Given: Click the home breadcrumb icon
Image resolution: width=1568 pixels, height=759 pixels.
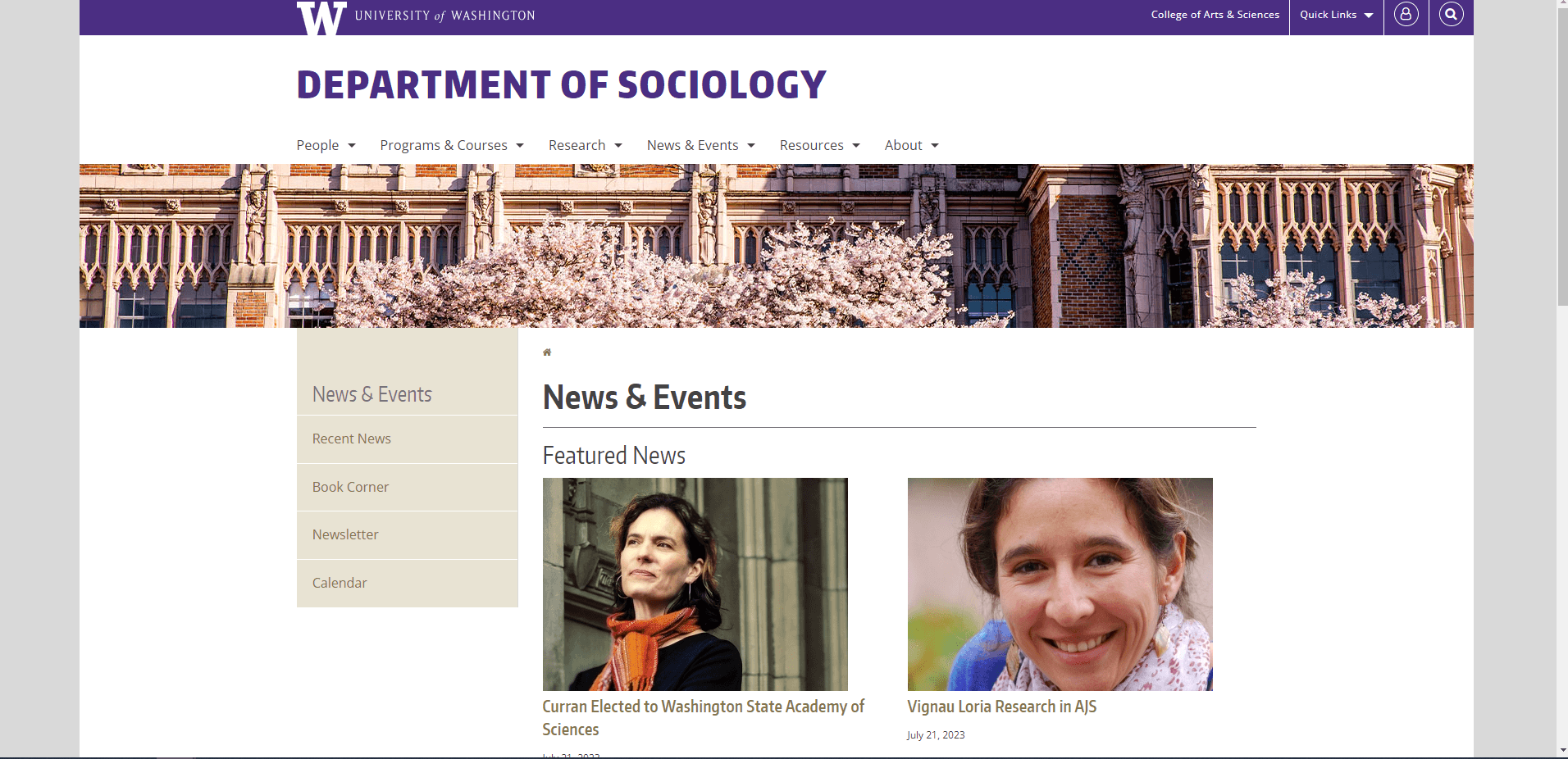Looking at the screenshot, I should pyautogui.click(x=547, y=352).
